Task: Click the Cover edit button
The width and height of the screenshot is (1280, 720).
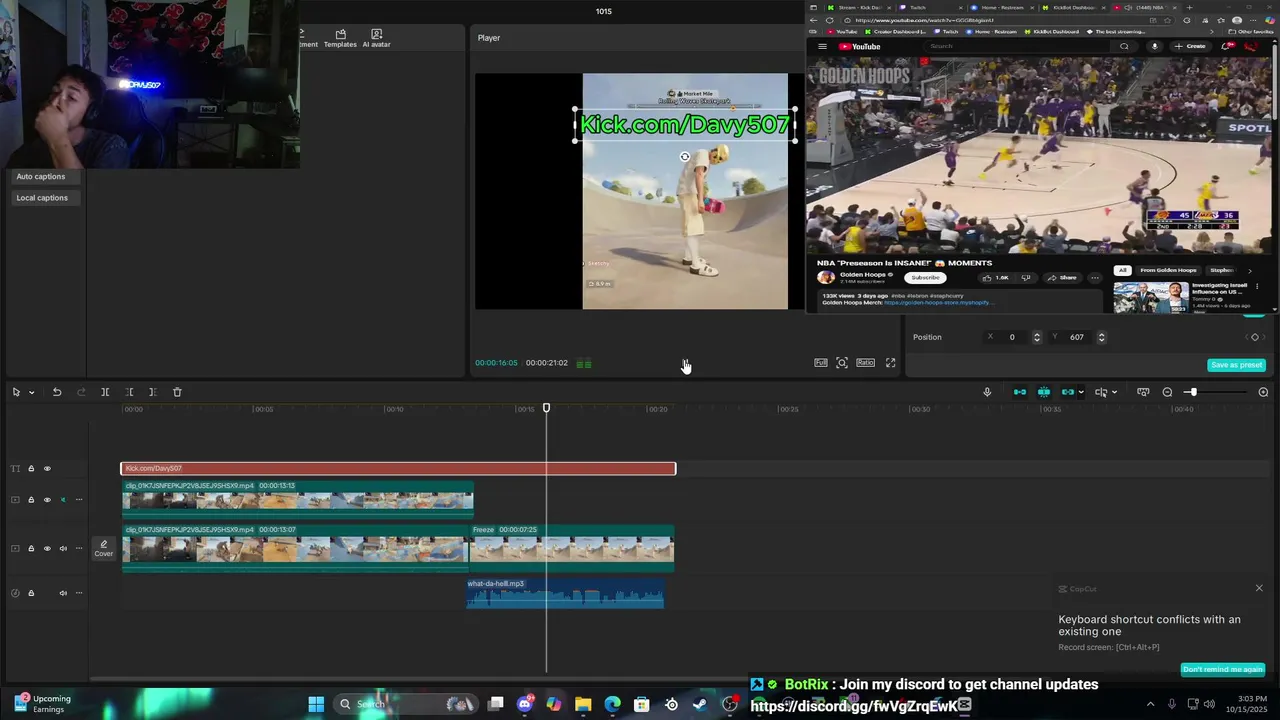Action: tap(104, 548)
